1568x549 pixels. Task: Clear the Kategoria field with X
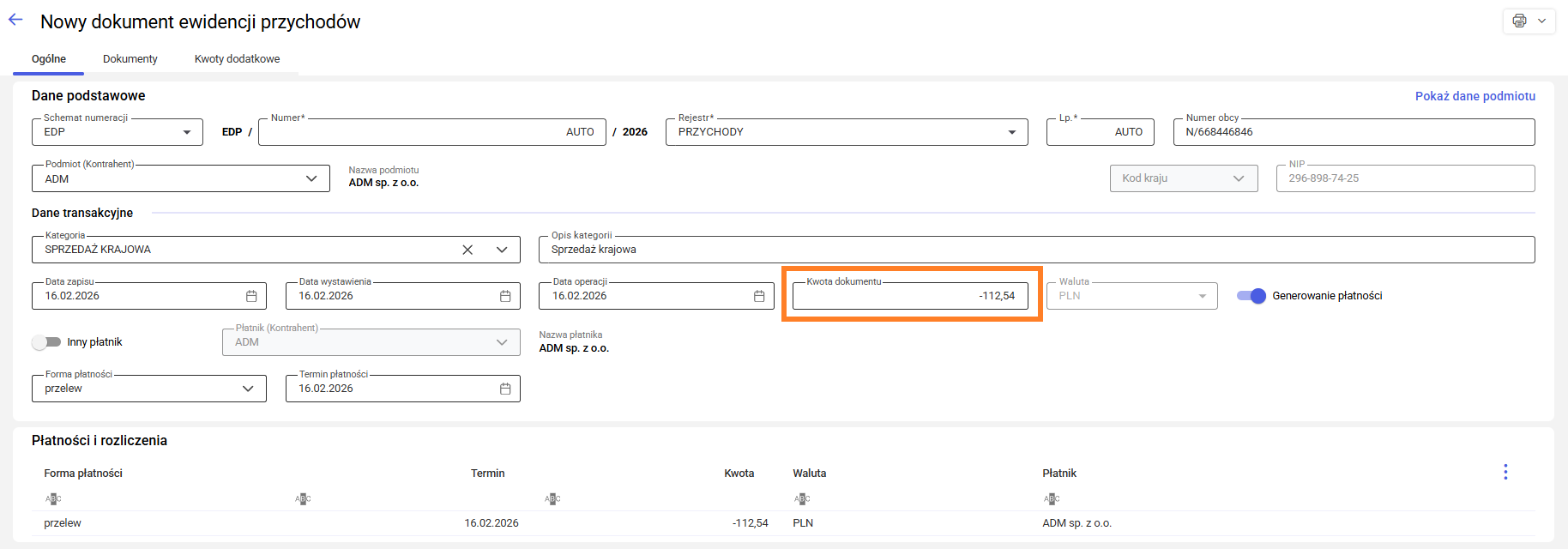467,250
